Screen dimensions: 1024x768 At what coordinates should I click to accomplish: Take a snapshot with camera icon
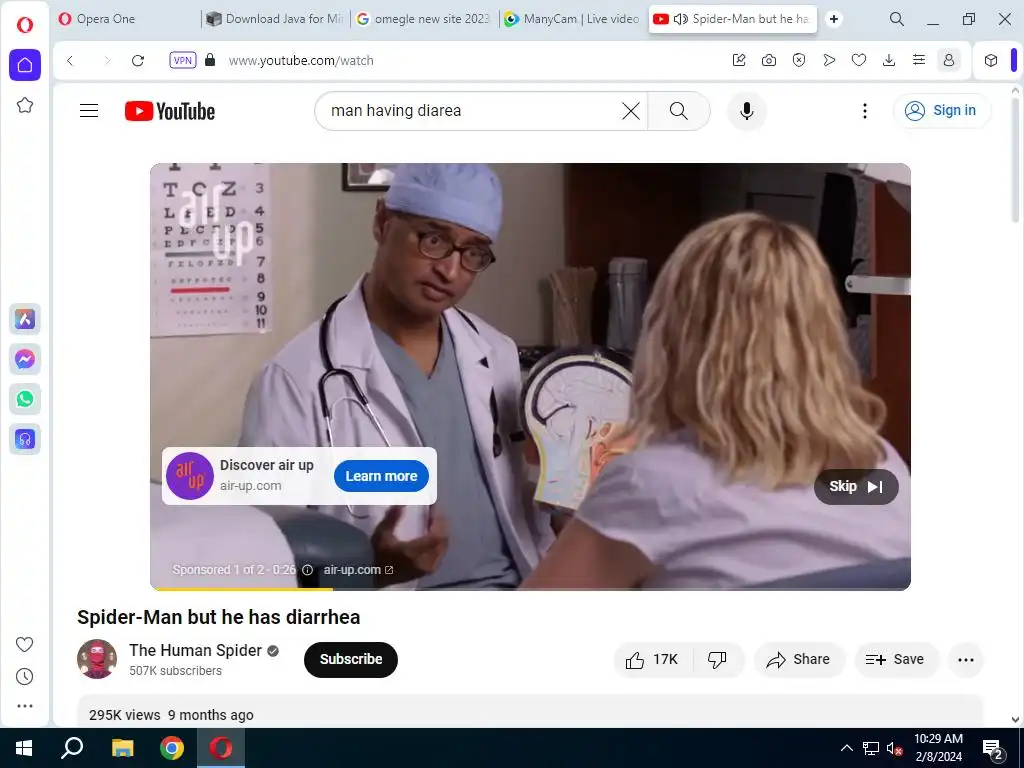[x=769, y=61]
